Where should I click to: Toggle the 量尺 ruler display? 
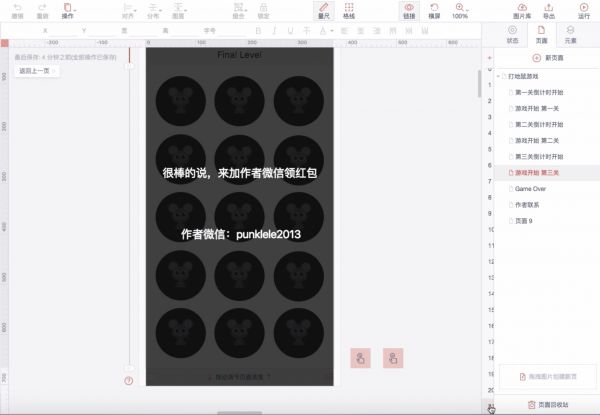coord(324,11)
